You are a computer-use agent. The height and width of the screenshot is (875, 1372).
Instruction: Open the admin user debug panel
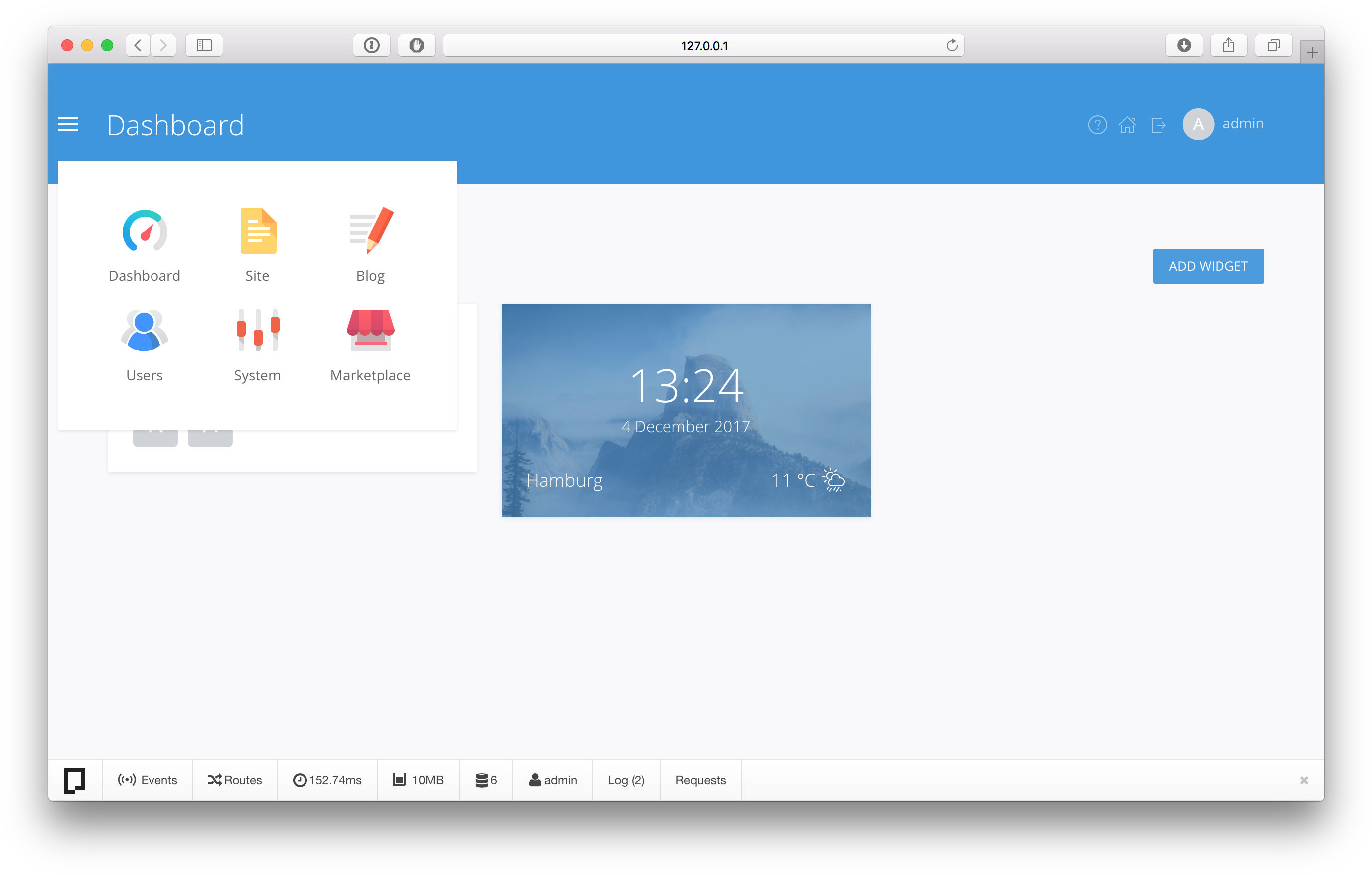553,780
